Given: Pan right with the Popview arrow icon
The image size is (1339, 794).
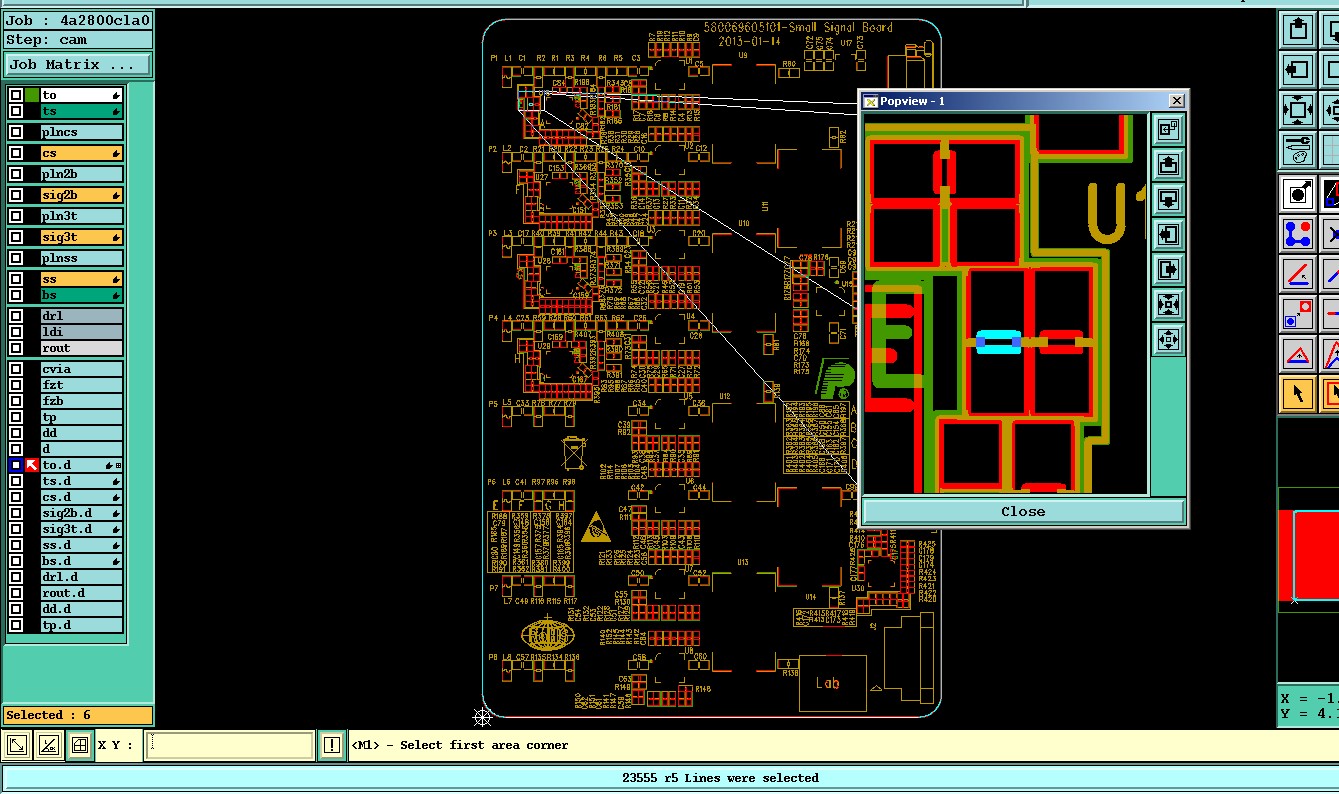Looking at the screenshot, I should tap(1168, 269).
